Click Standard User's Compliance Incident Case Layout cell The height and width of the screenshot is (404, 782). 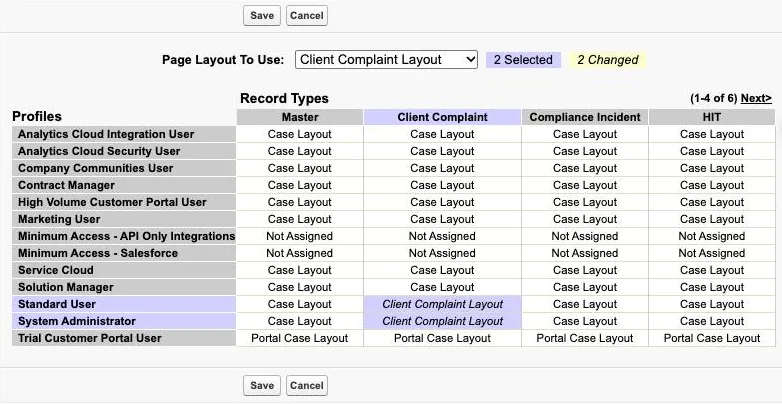pyautogui.click(x=585, y=304)
